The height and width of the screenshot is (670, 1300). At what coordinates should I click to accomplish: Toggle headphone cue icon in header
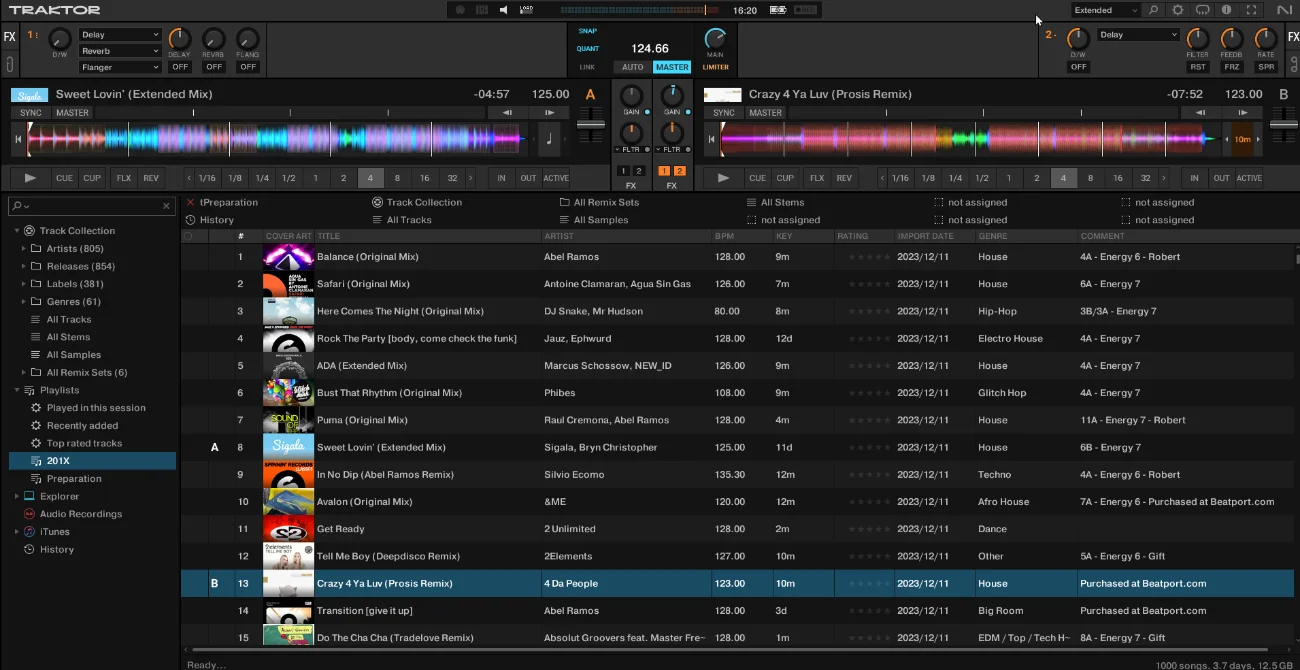(1202, 10)
